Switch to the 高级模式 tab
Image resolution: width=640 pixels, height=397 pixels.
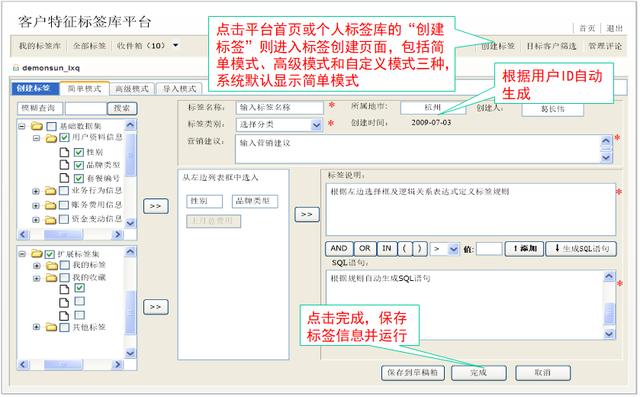coord(132,89)
